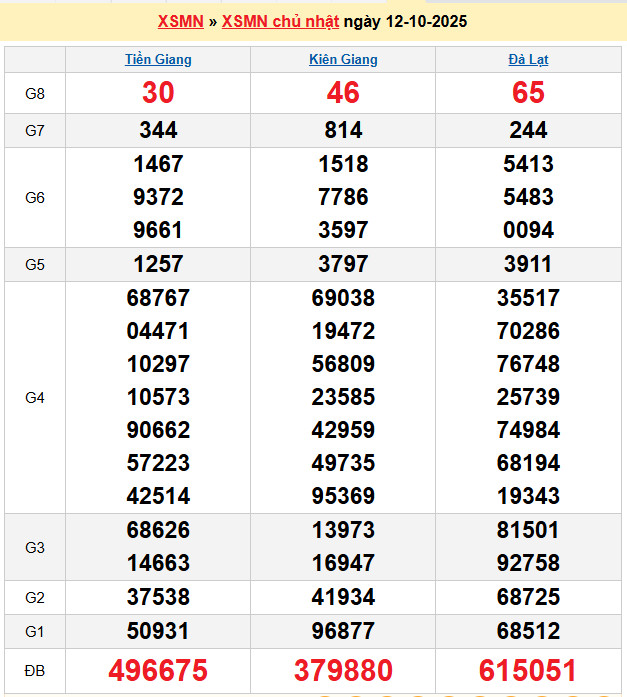Click the G8 row label

click(35, 93)
